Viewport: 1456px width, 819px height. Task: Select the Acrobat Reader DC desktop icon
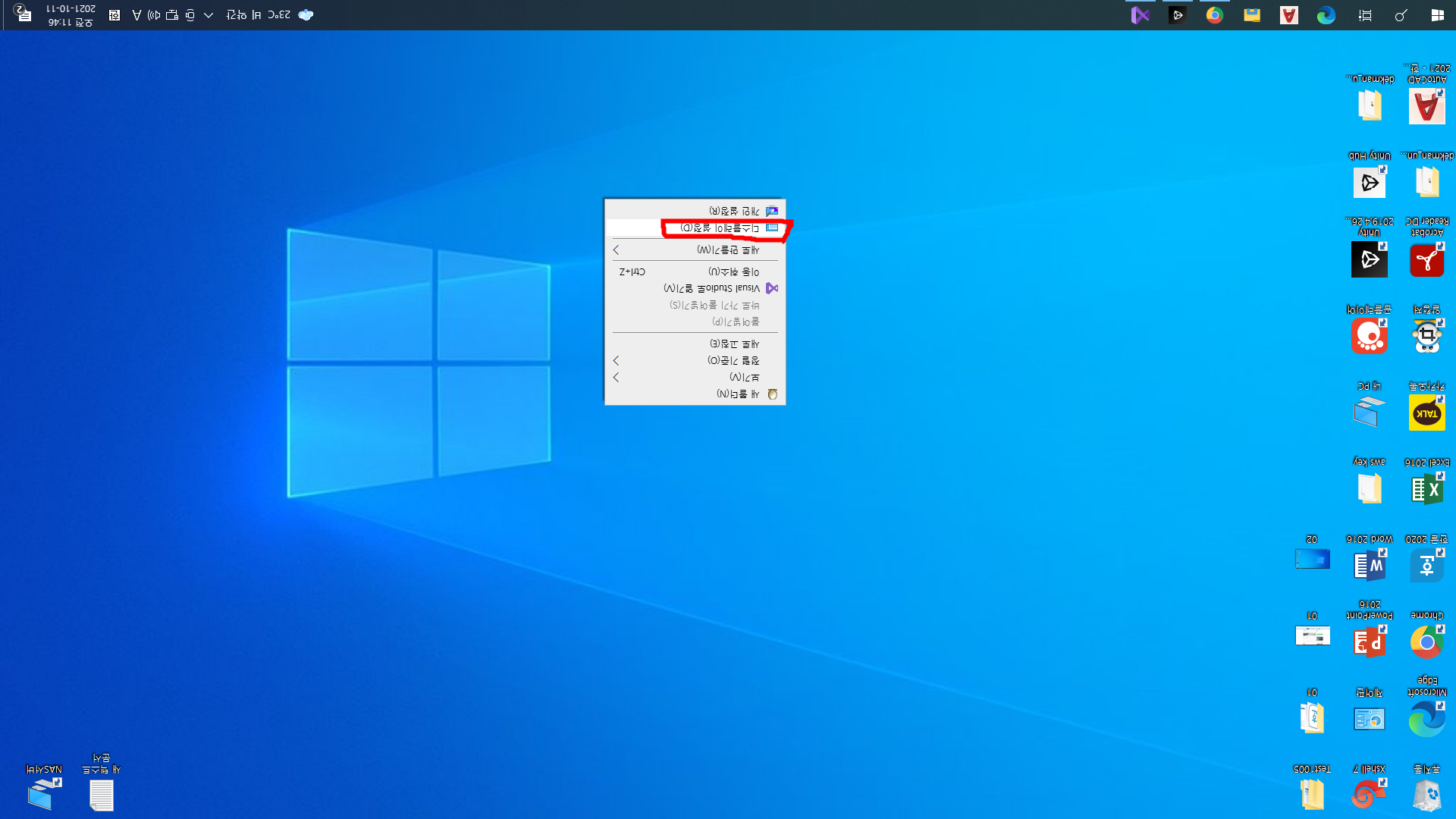[x=1426, y=248]
